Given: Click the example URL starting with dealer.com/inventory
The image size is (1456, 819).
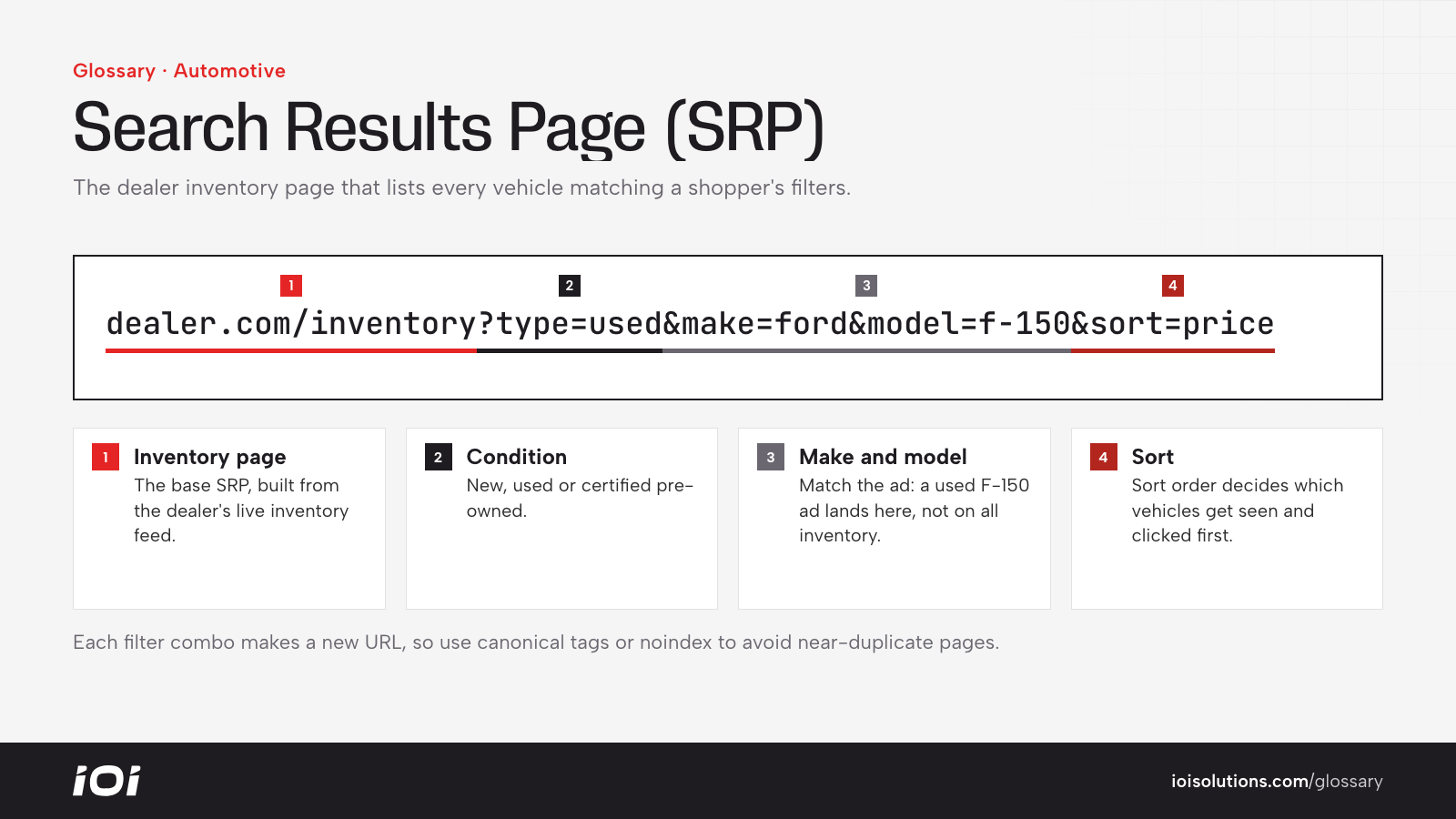Looking at the screenshot, I should click(x=690, y=324).
